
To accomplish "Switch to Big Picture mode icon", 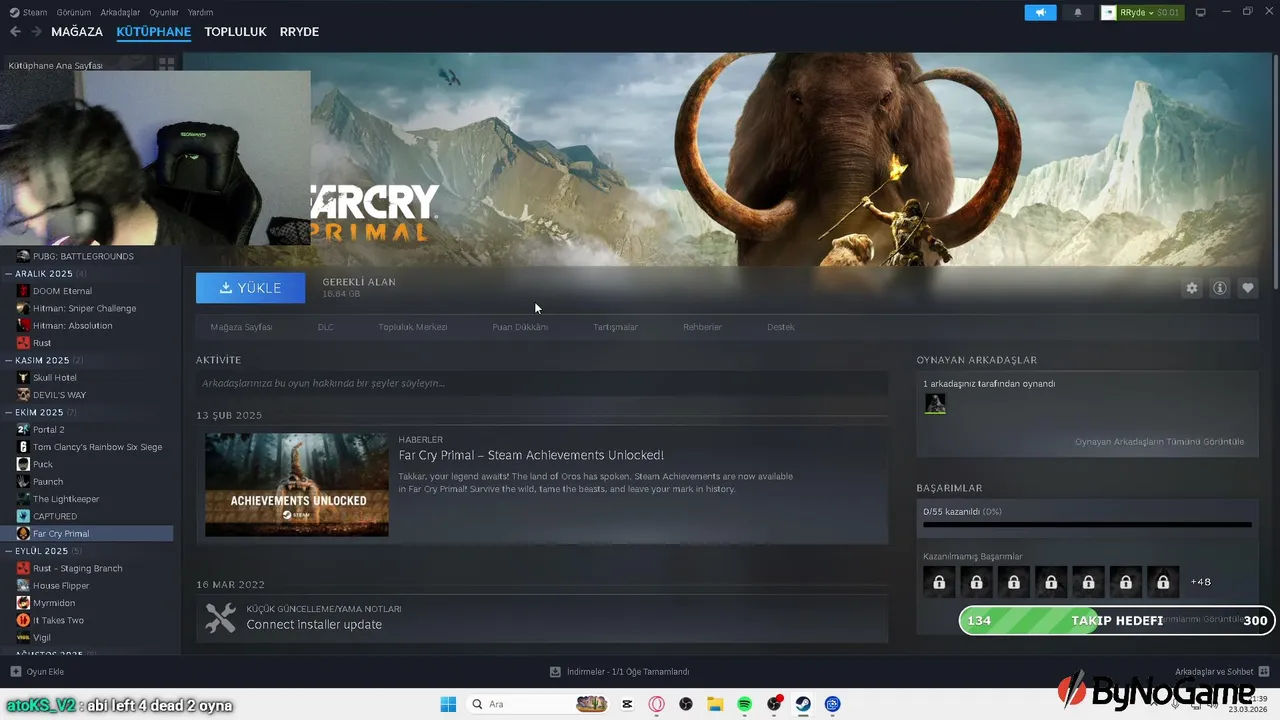I will point(1201,12).
